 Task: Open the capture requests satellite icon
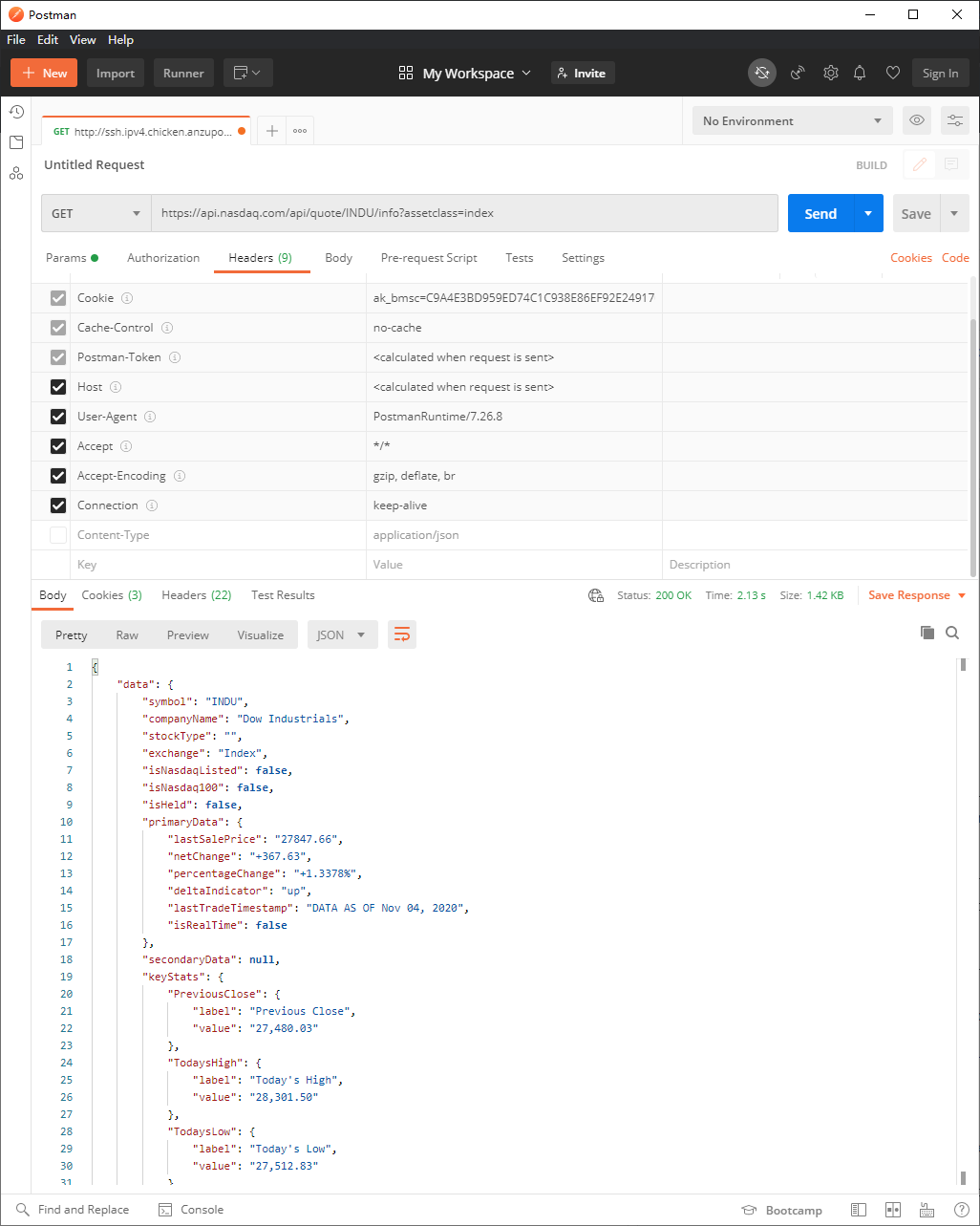(798, 73)
